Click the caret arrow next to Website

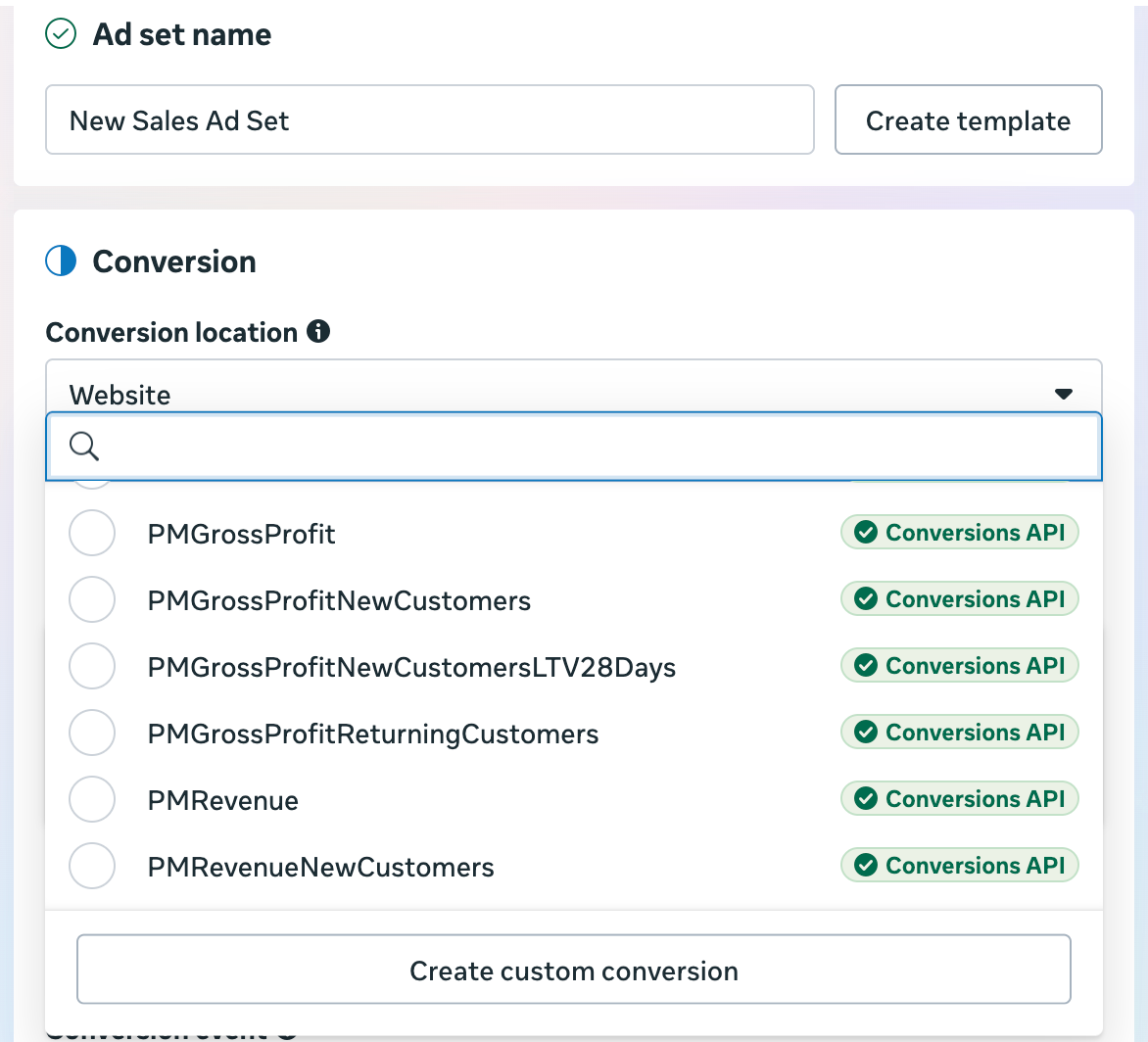pyautogui.click(x=1064, y=394)
